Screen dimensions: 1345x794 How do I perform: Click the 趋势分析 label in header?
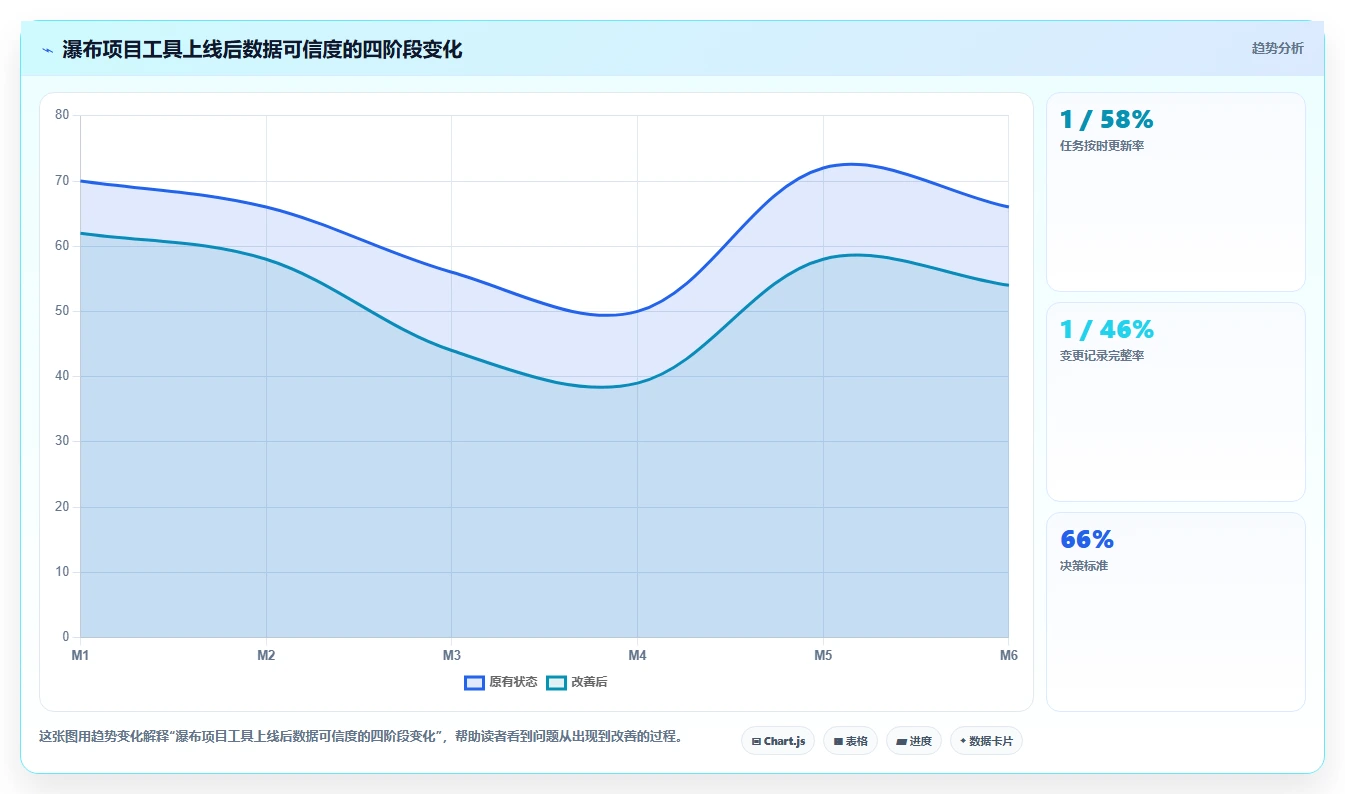[x=1277, y=48]
